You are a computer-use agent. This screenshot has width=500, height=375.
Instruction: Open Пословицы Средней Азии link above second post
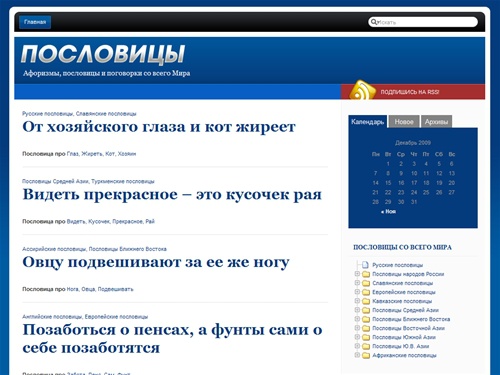pyautogui.click(x=55, y=181)
